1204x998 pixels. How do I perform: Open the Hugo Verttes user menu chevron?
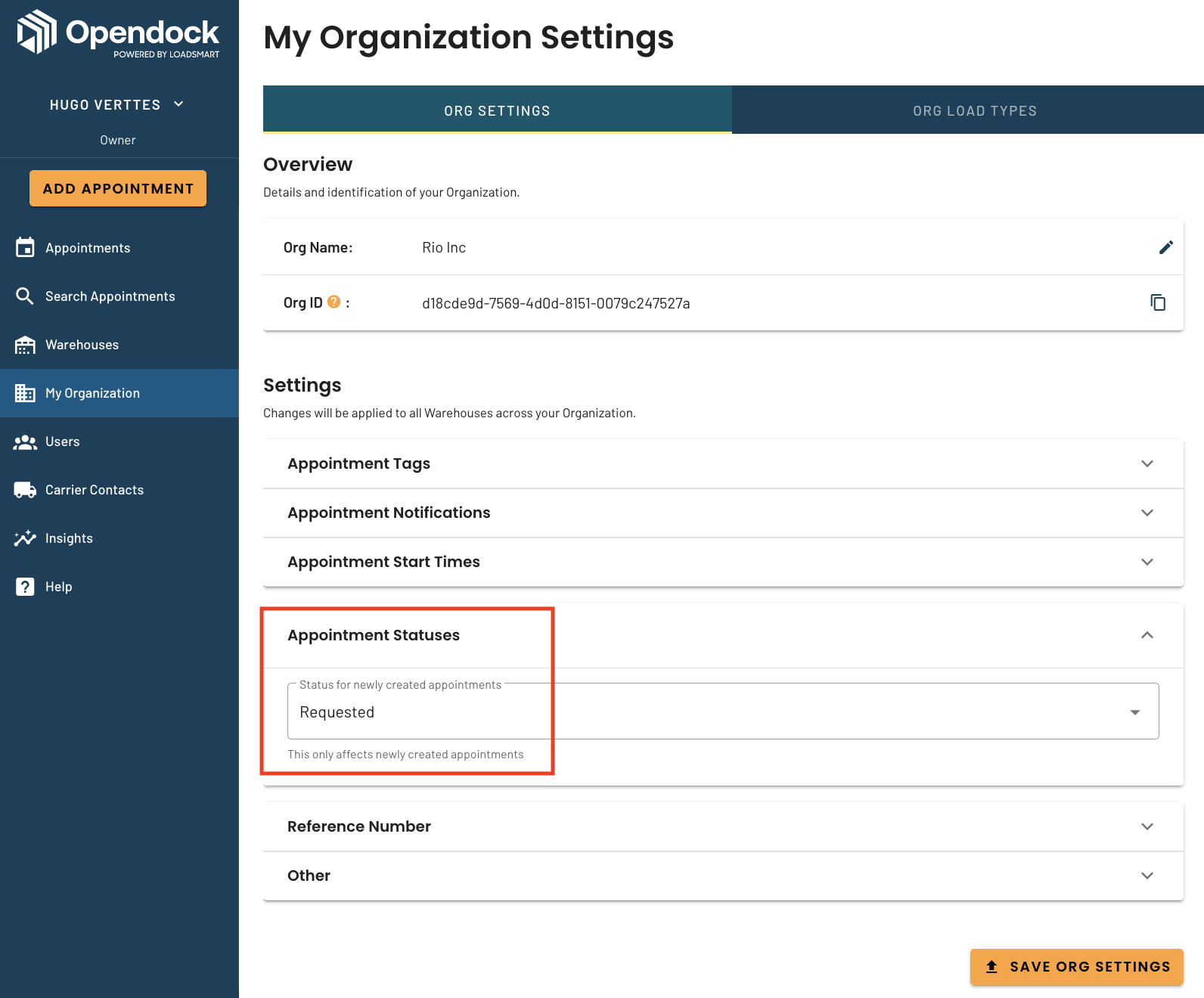(x=178, y=104)
